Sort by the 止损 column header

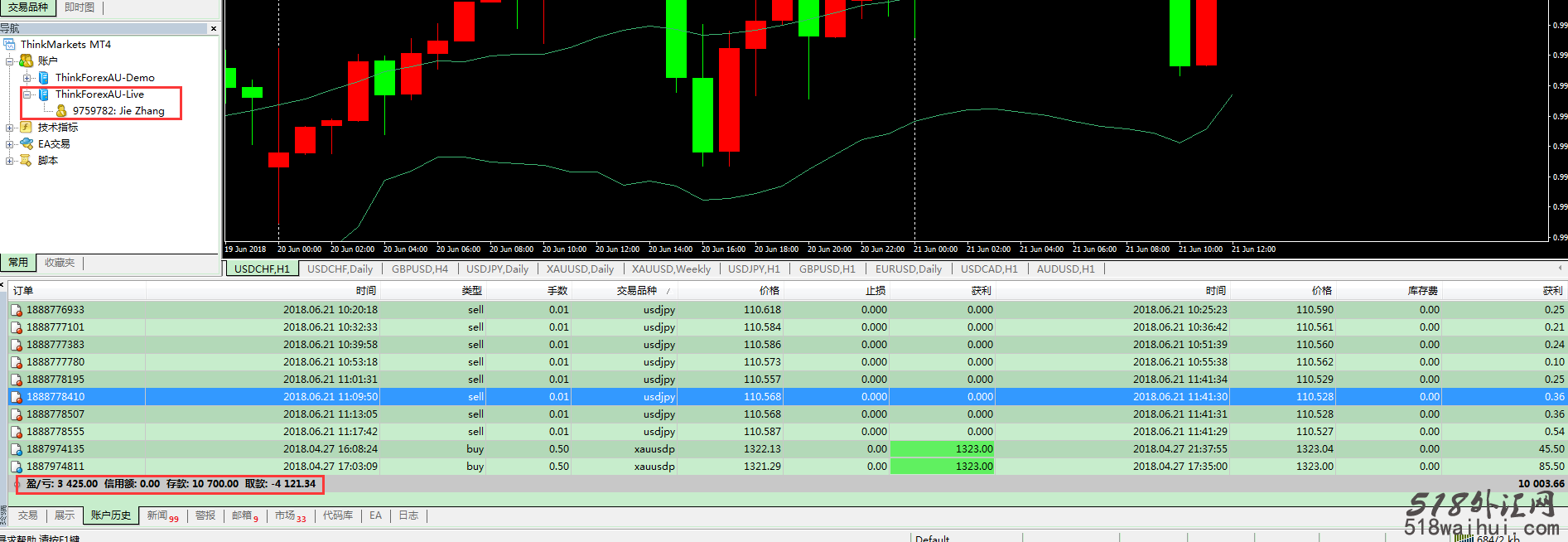click(837, 291)
